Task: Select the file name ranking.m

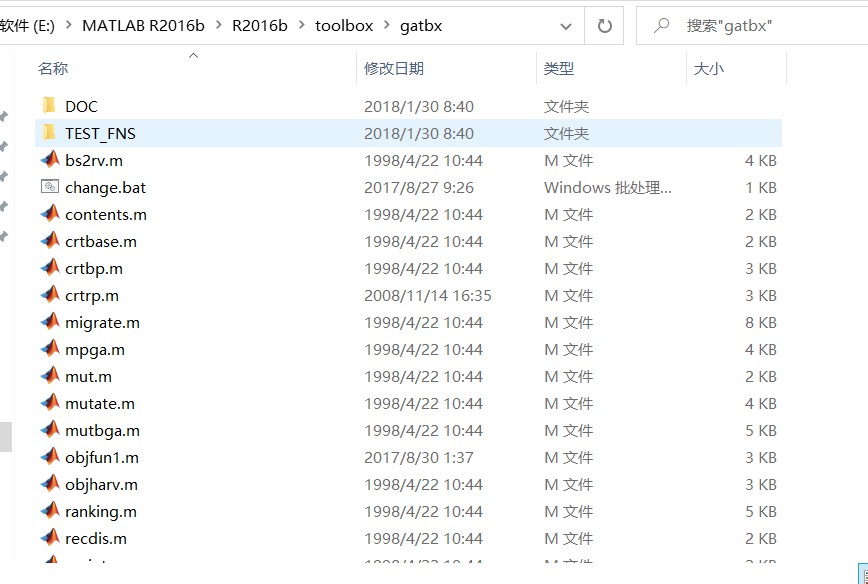Action: point(101,511)
